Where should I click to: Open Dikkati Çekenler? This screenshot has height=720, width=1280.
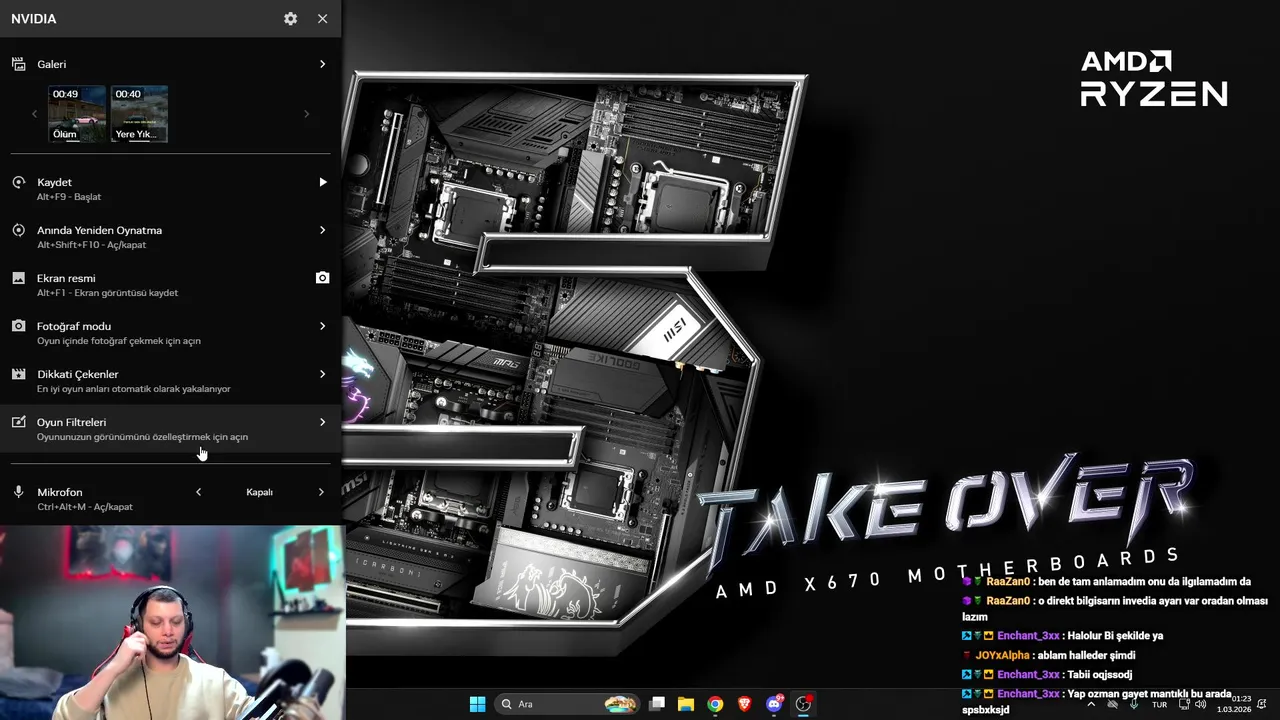[170, 380]
